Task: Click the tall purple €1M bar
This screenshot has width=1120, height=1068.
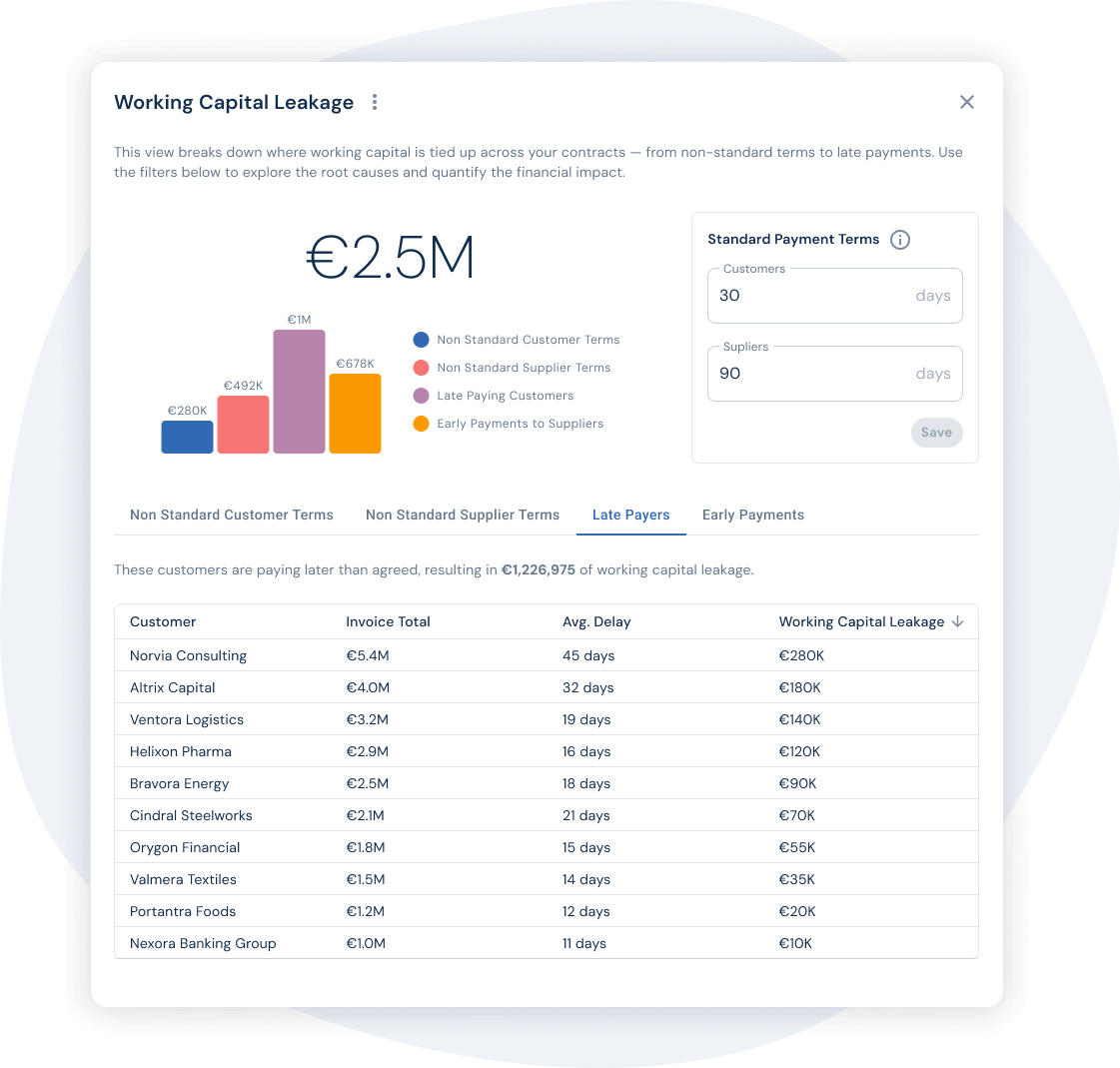Action: point(299,392)
